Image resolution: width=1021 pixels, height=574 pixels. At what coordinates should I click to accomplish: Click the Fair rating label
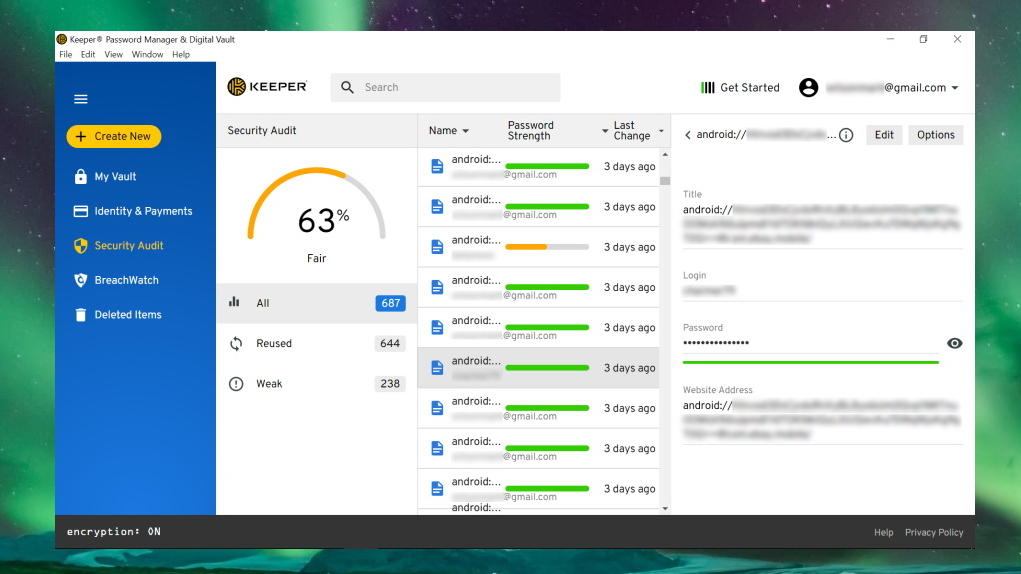coord(316,258)
